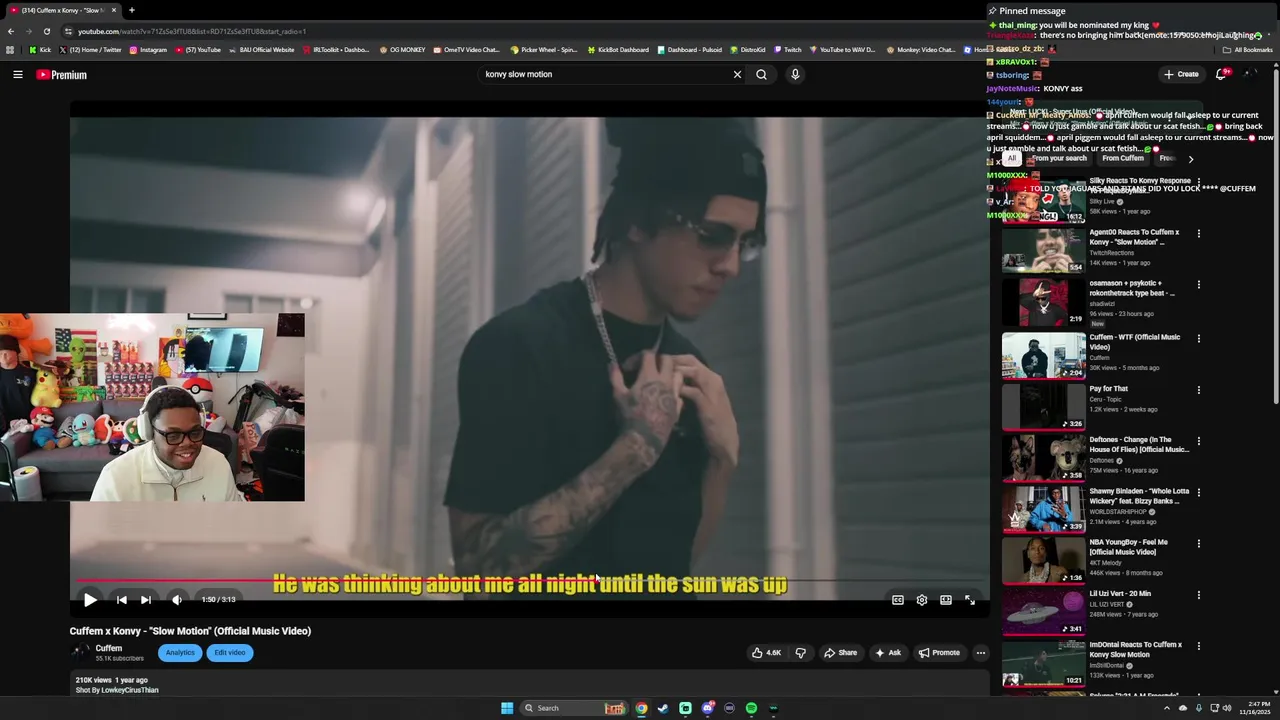Like the video showing 4.6K likes
The image size is (1280, 720).
point(767,653)
